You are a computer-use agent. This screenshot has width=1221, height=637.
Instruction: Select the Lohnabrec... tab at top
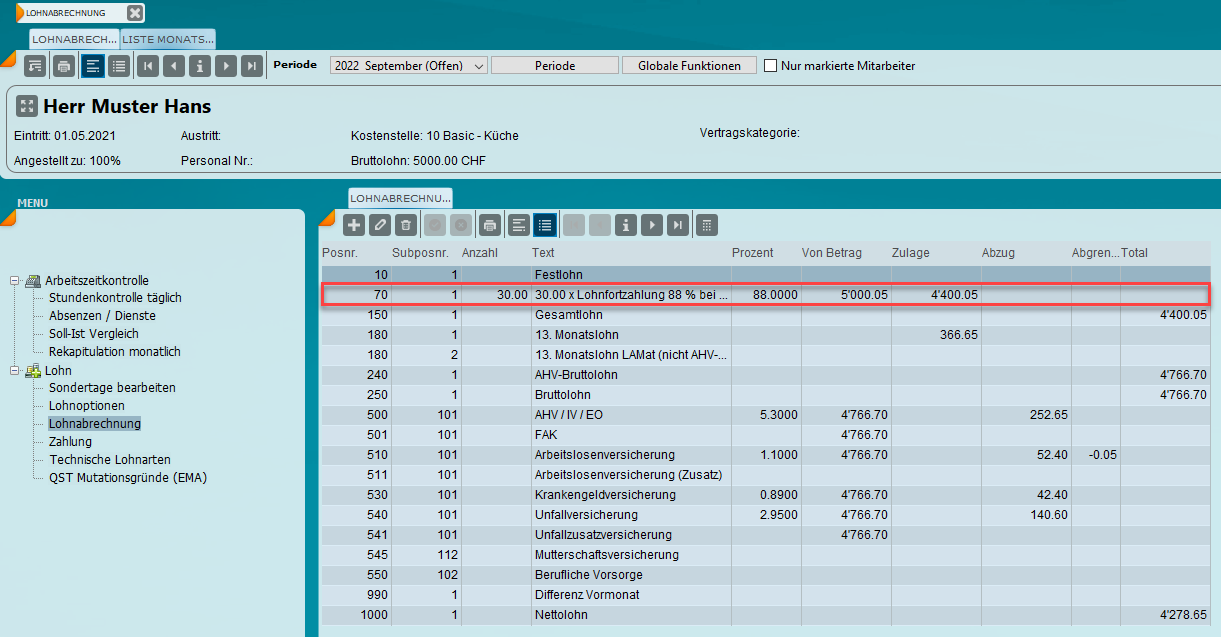[75, 39]
